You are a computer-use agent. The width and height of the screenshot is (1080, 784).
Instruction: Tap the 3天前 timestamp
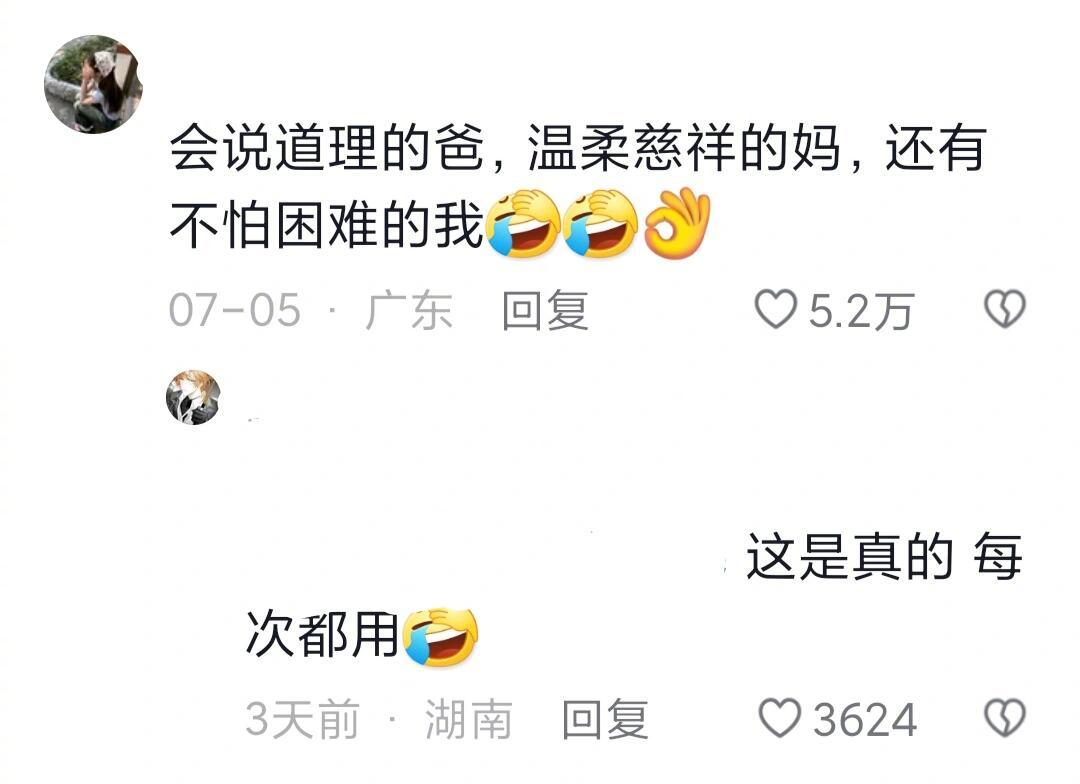(302, 719)
